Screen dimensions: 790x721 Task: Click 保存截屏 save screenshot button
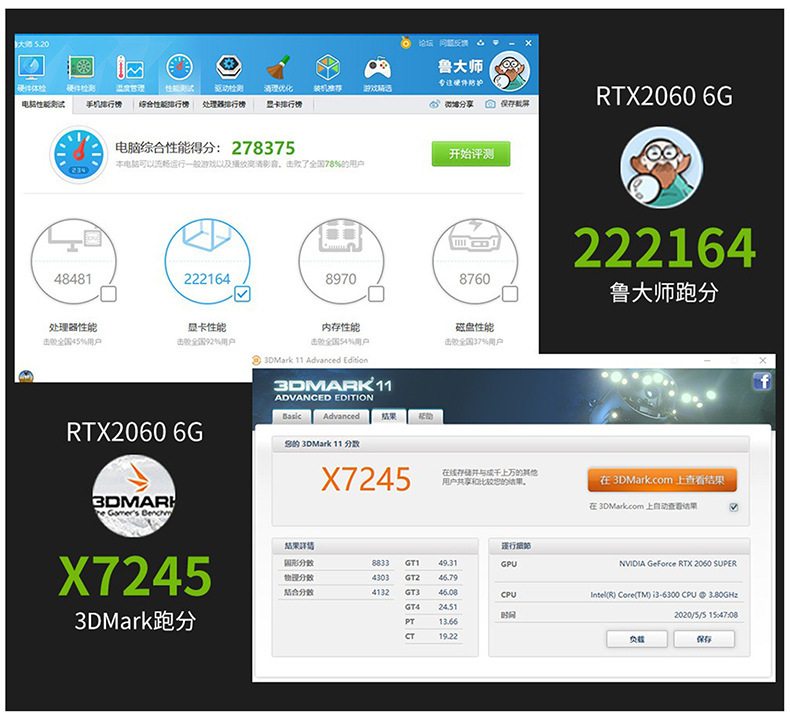(507, 104)
